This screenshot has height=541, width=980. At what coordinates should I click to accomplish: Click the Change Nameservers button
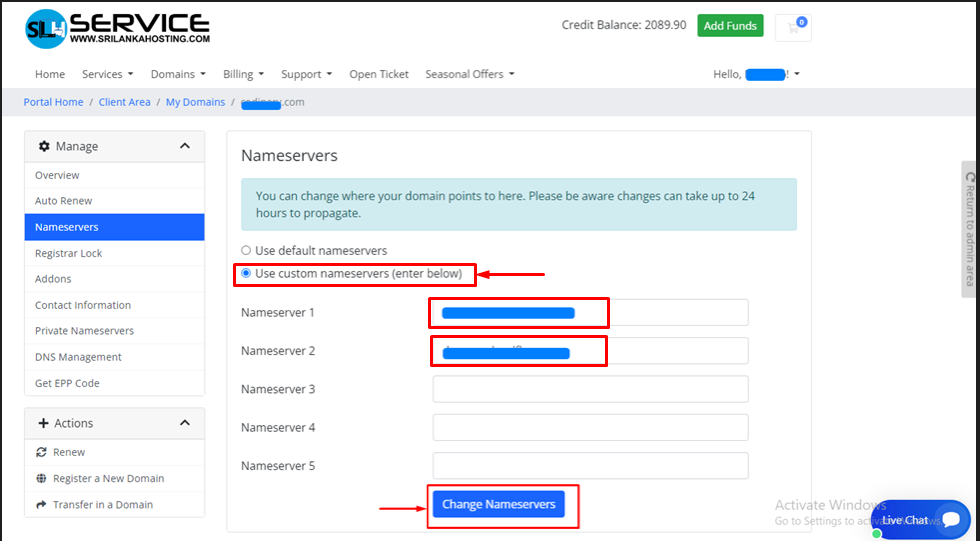[x=498, y=504]
